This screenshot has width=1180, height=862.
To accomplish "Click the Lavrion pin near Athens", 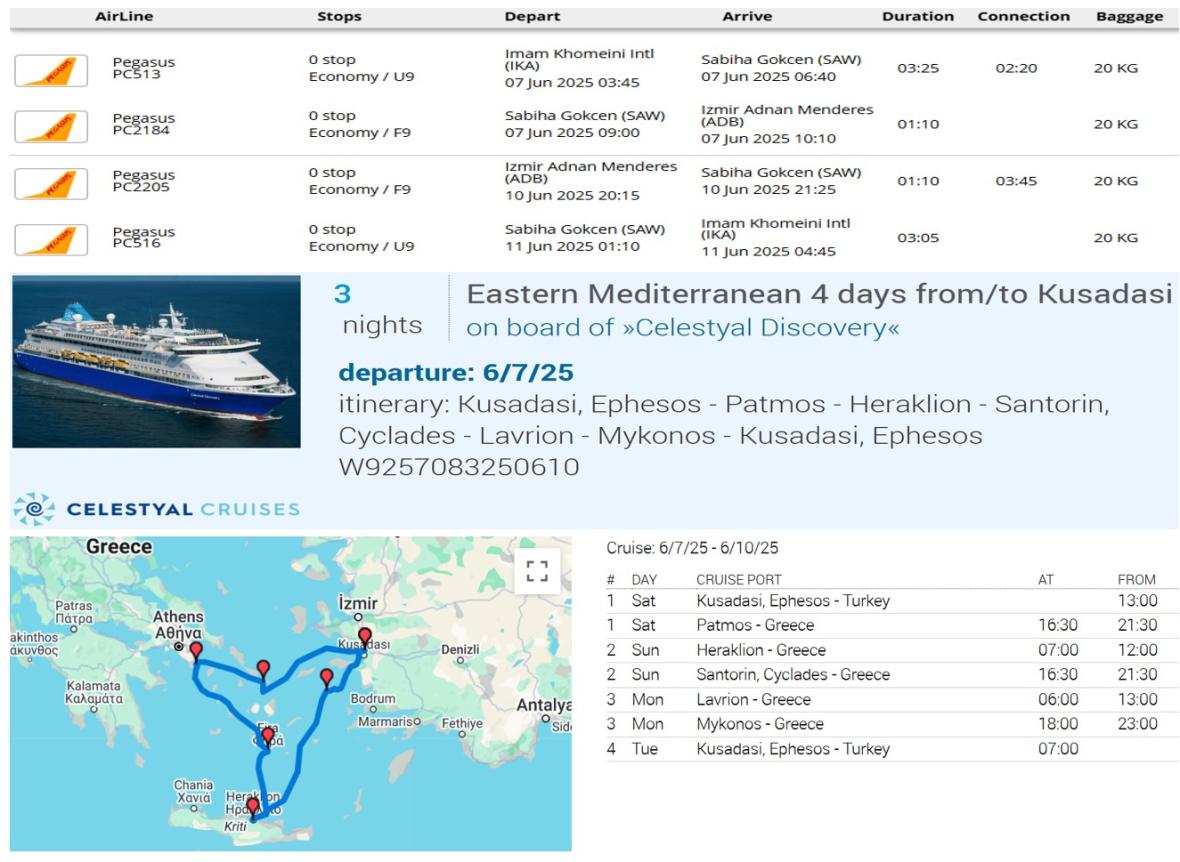I will 196,651.
